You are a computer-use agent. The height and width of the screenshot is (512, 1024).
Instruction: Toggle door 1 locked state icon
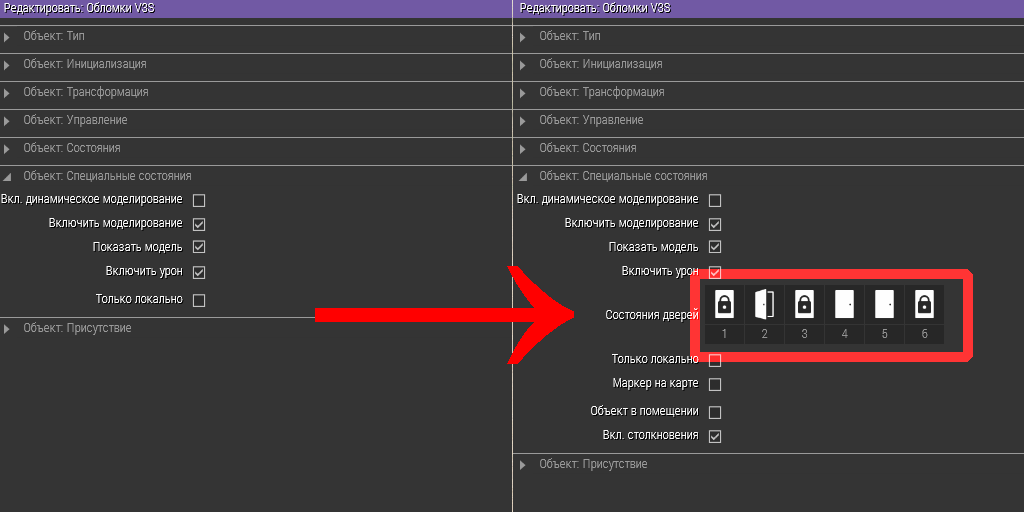coord(724,304)
